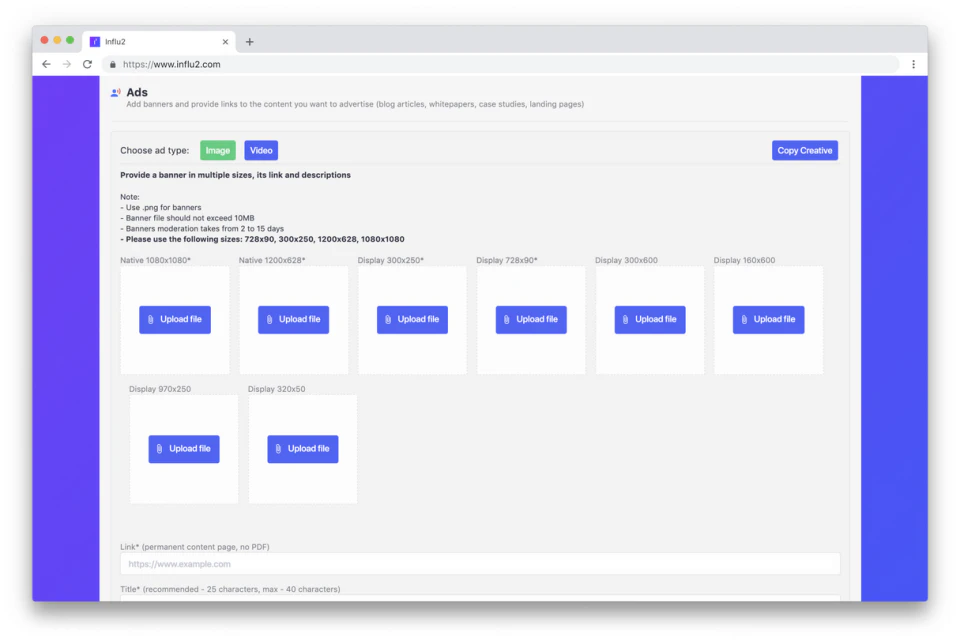
Task: Reload the page using the refresh icon
Action: coord(87,63)
